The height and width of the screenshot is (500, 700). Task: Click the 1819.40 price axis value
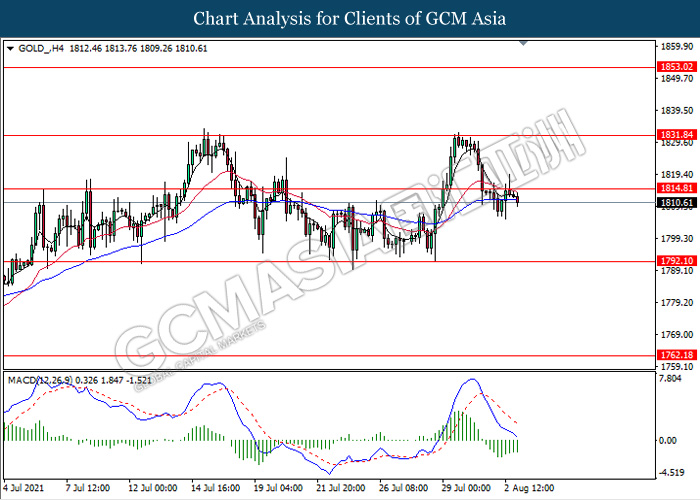[x=677, y=175]
